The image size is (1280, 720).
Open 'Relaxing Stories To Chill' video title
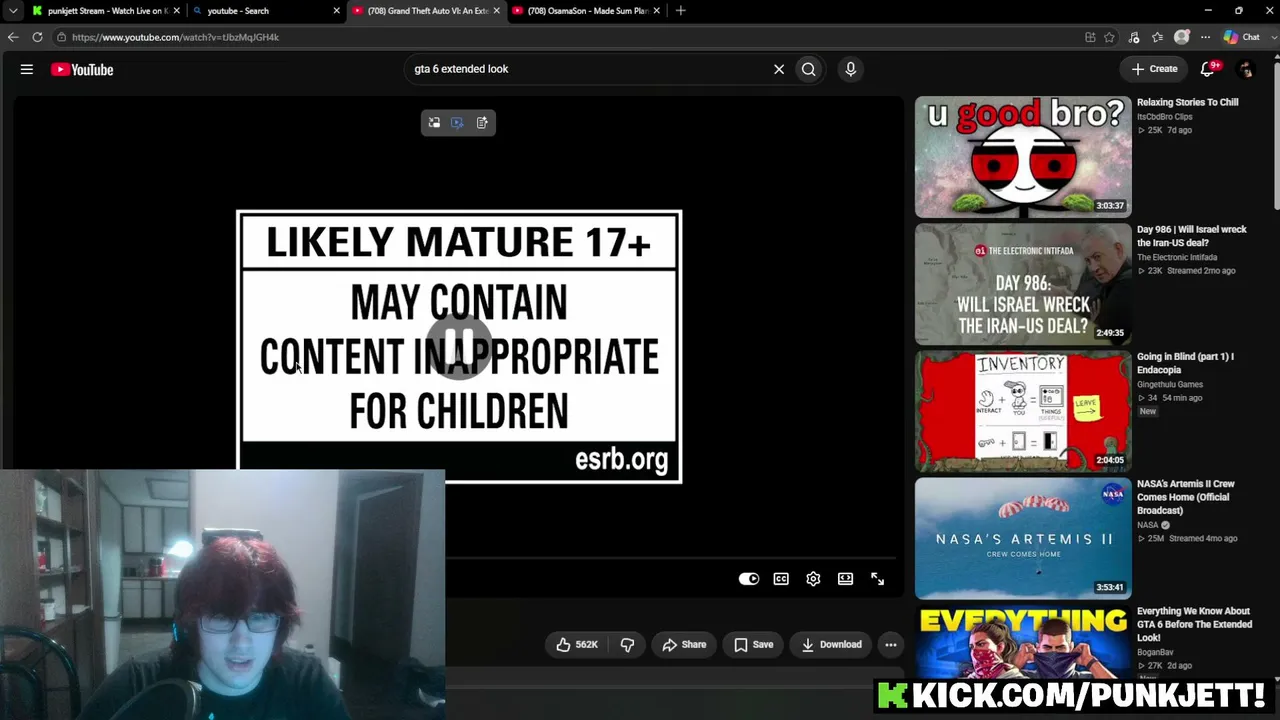(1188, 102)
